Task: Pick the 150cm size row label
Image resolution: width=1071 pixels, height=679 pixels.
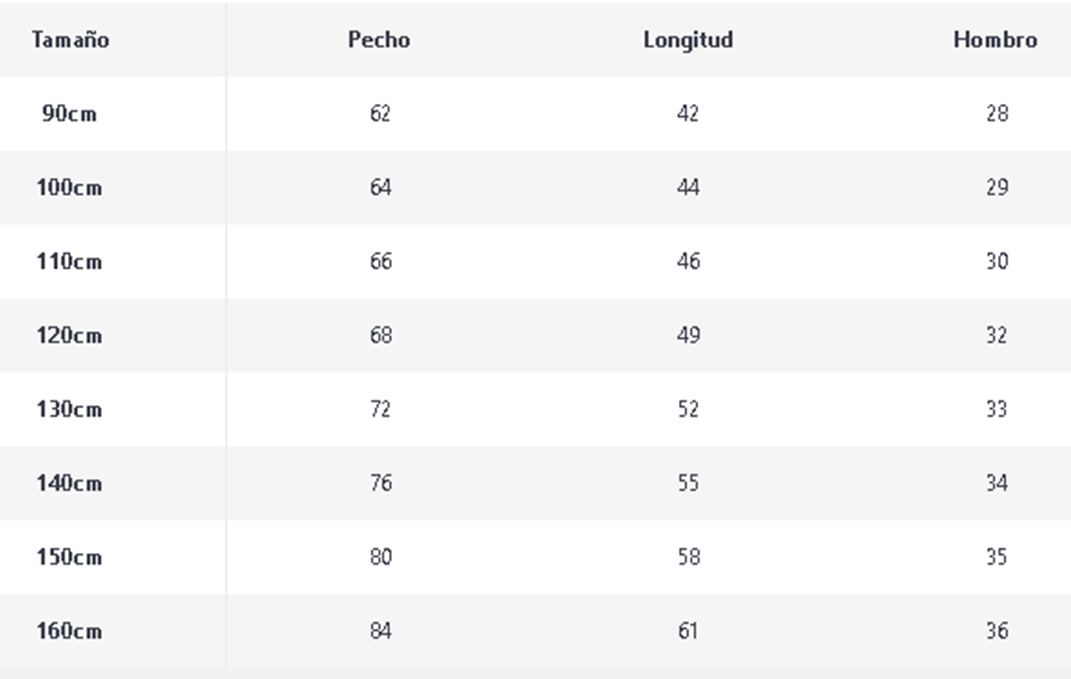Action: (69, 557)
